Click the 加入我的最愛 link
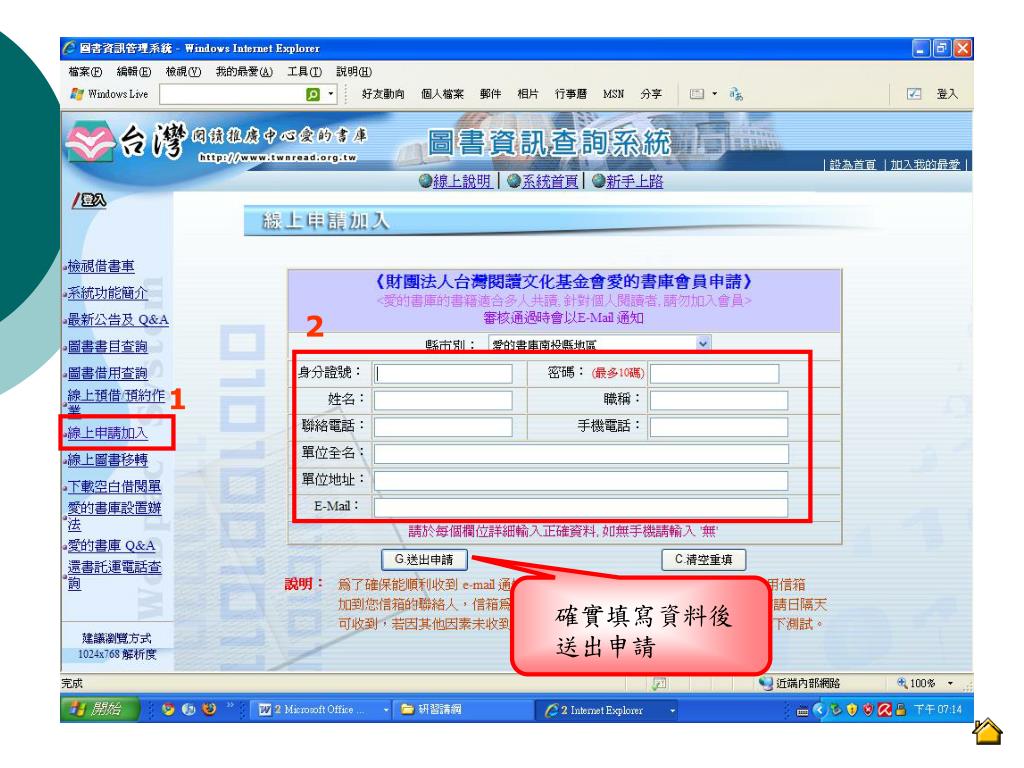 click(925, 165)
